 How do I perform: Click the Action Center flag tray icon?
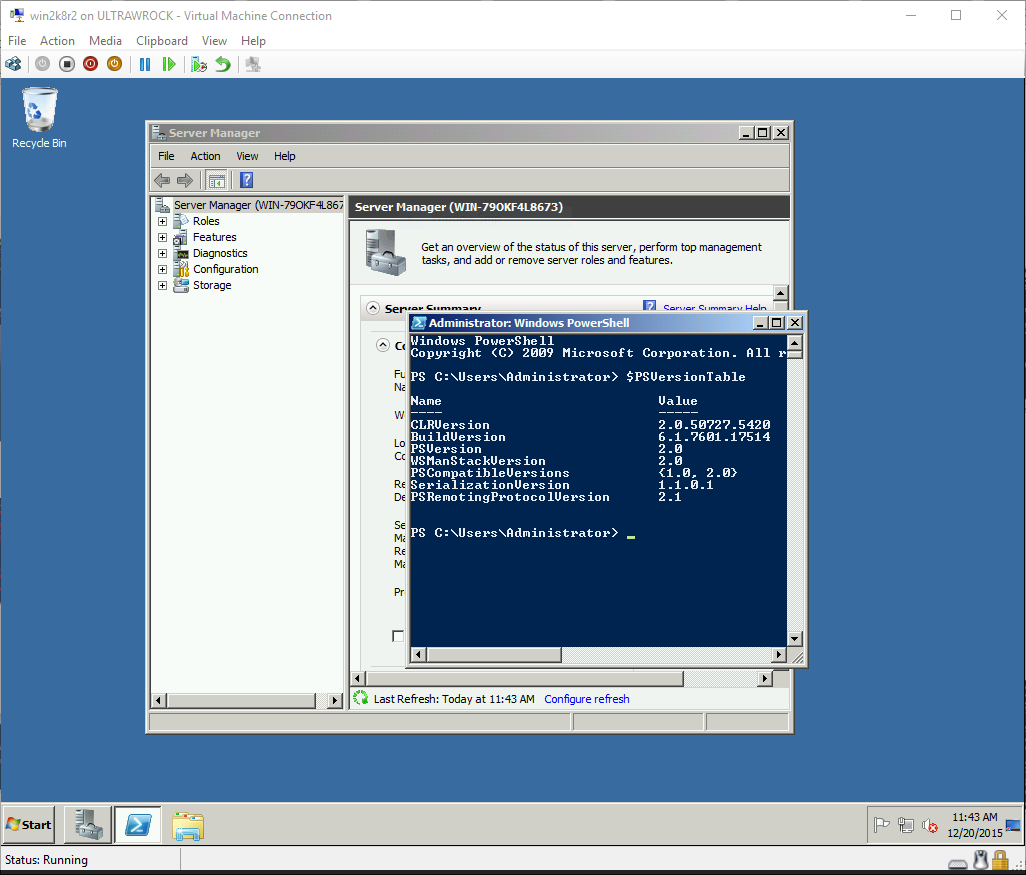click(881, 825)
